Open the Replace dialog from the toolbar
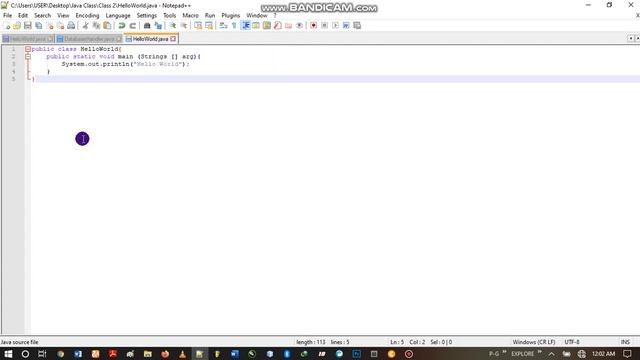This screenshot has width=640, height=360. click(158, 26)
